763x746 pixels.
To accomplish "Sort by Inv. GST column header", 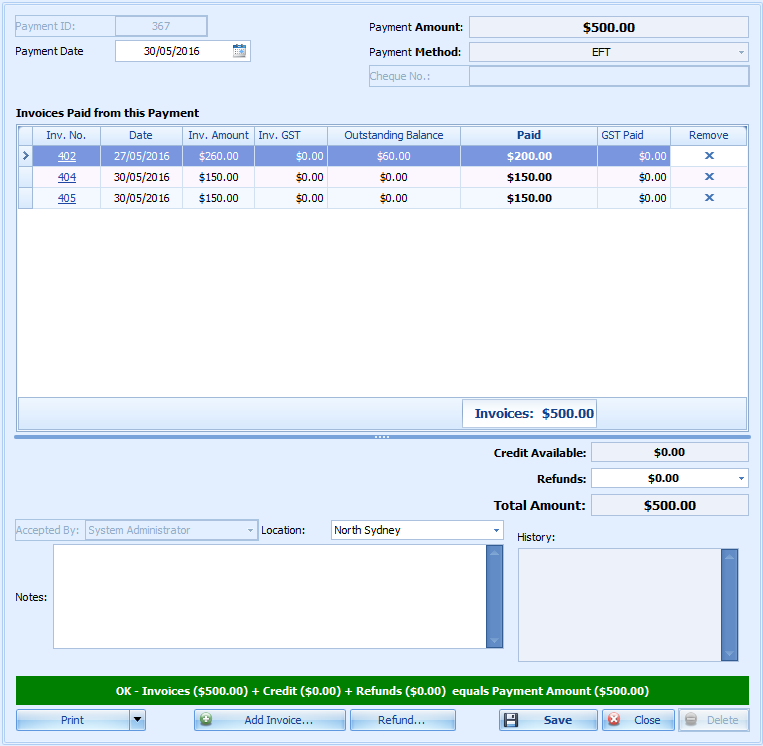I will coord(291,135).
